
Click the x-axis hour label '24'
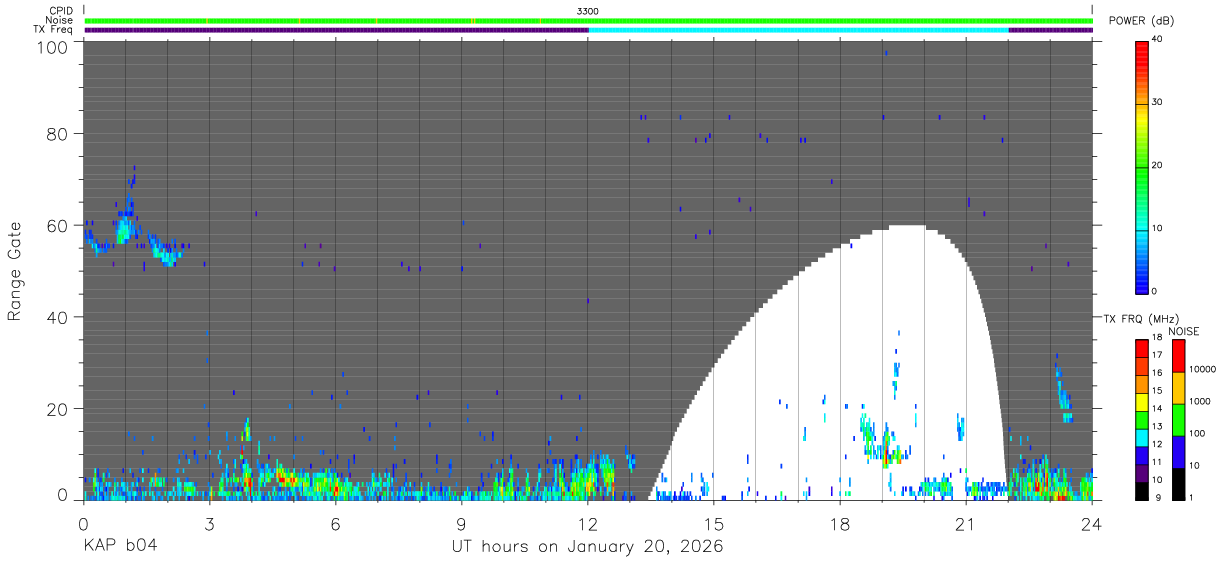pos(1092,523)
